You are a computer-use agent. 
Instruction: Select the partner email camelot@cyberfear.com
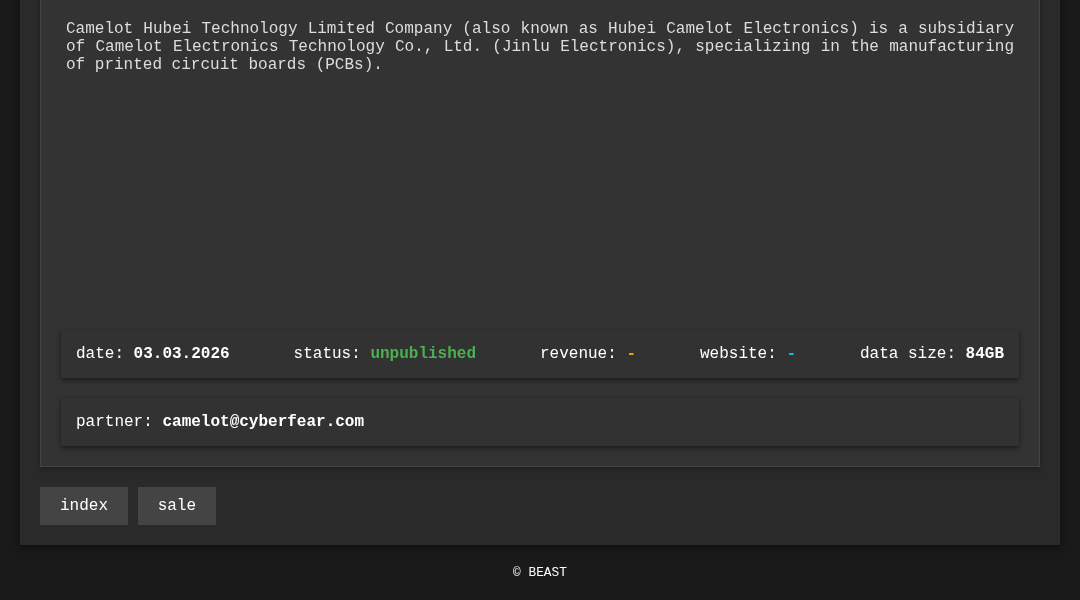pos(263,422)
